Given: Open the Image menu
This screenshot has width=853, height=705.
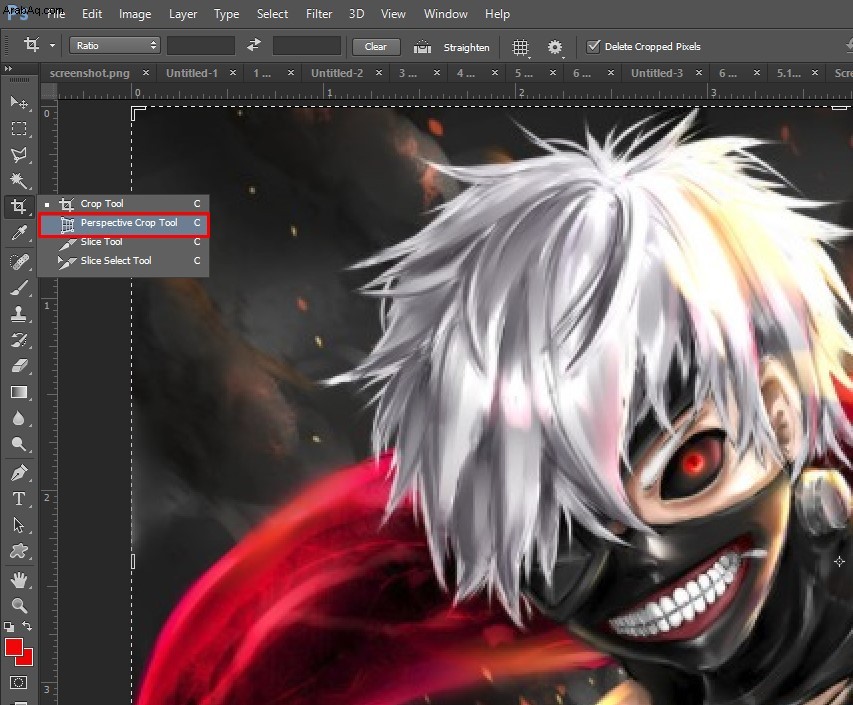Looking at the screenshot, I should pos(135,14).
